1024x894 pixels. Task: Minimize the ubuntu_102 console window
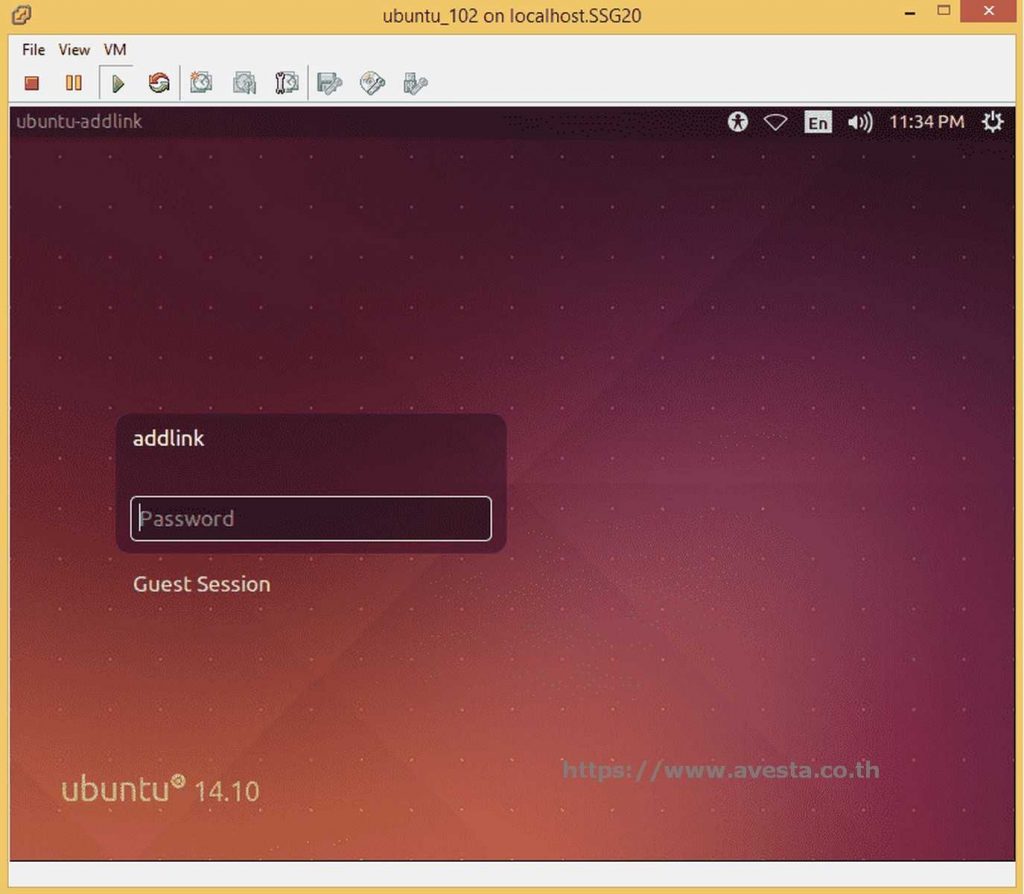click(910, 12)
